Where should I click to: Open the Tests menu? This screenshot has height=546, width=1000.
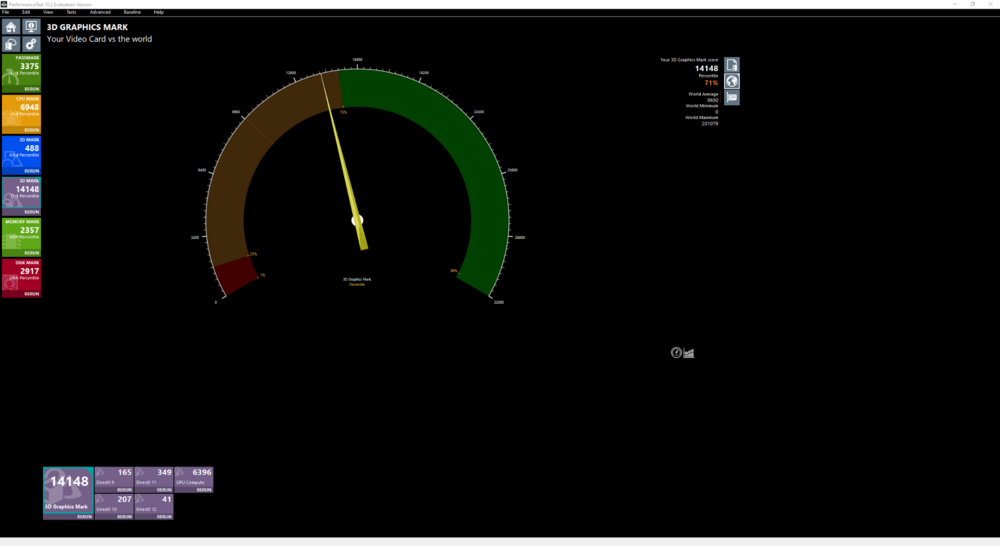71,12
